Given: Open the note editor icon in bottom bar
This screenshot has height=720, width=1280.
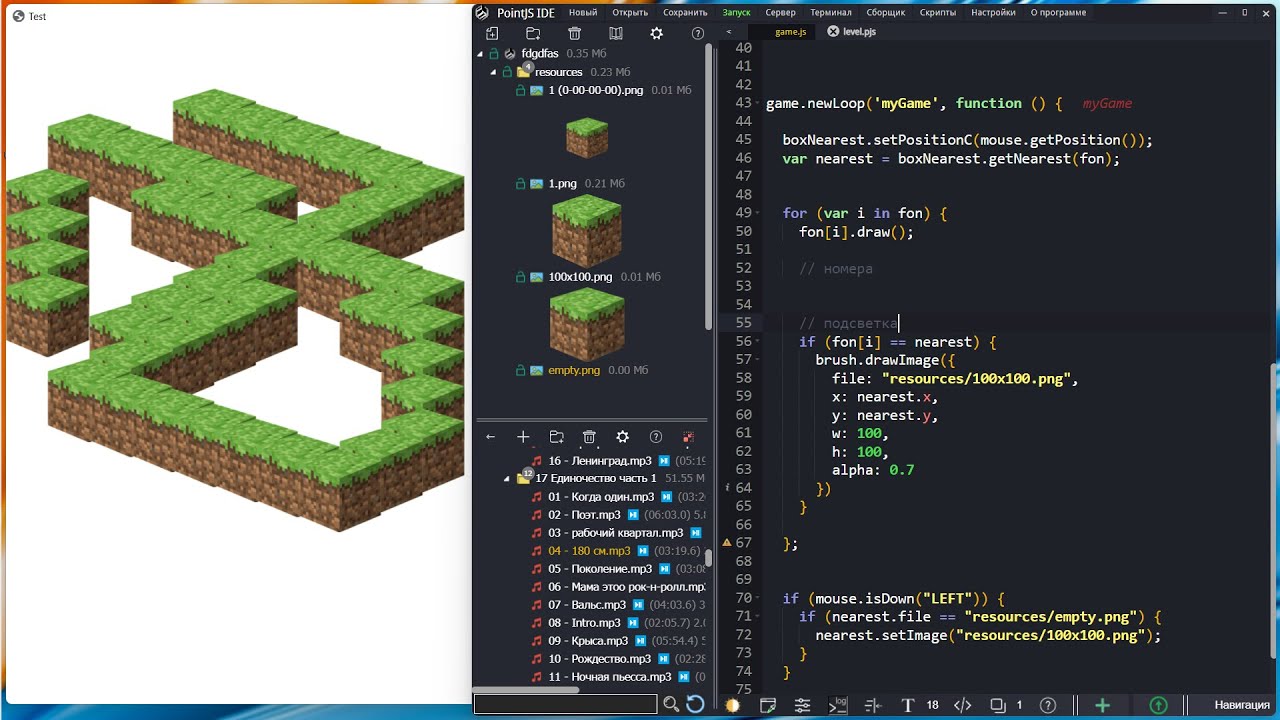Looking at the screenshot, I should click(x=768, y=705).
